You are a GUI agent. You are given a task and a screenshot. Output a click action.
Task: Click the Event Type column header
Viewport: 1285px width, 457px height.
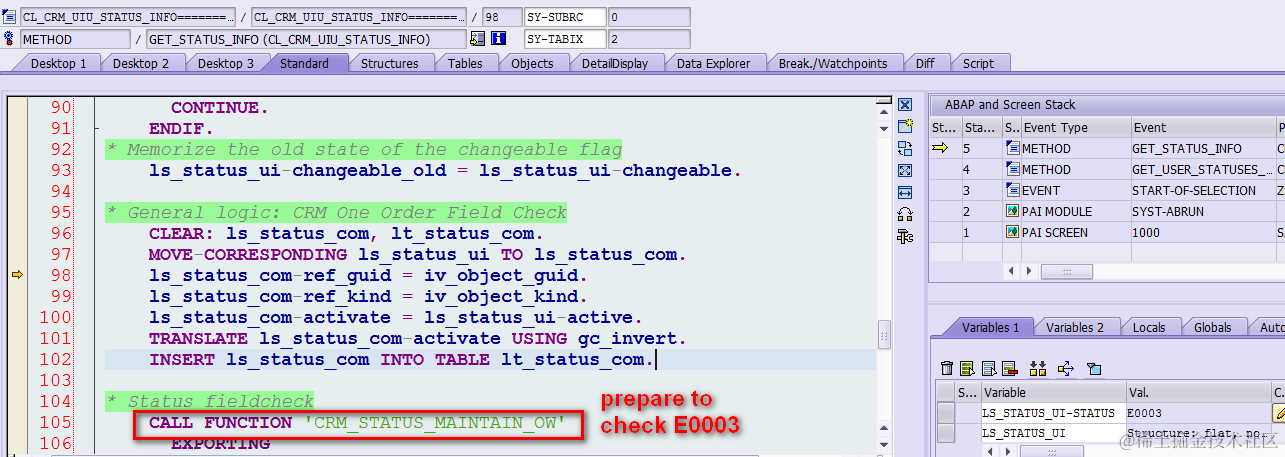pos(1075,127)
